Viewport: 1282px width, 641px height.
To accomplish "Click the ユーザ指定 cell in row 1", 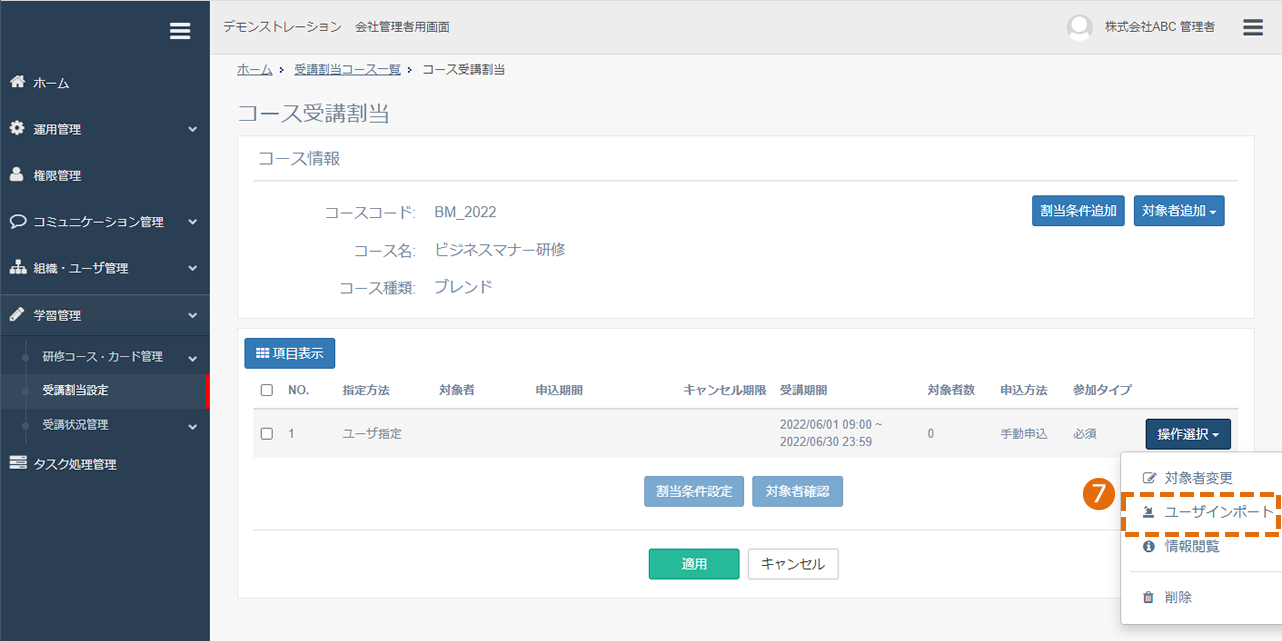I will (x=372, y=434).
